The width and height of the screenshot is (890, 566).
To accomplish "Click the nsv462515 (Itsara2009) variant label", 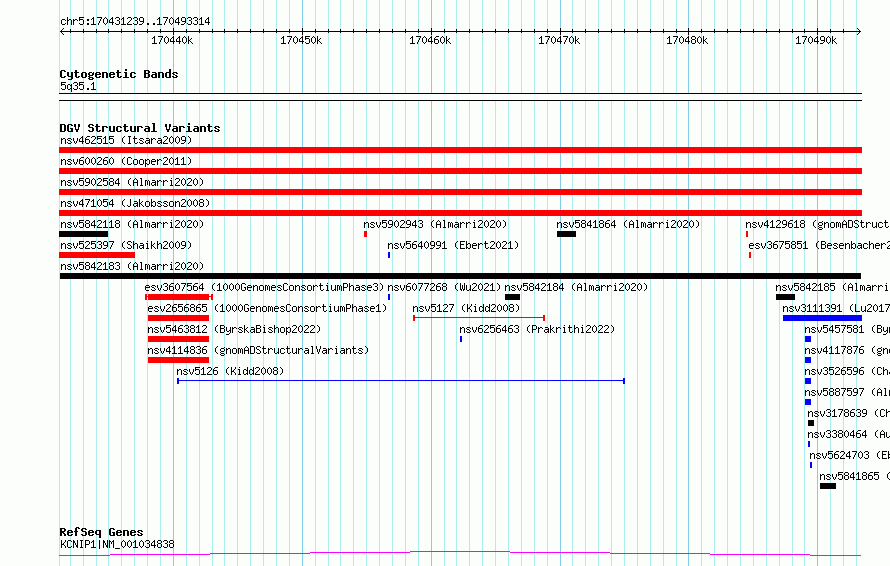I will pos(126,140).
